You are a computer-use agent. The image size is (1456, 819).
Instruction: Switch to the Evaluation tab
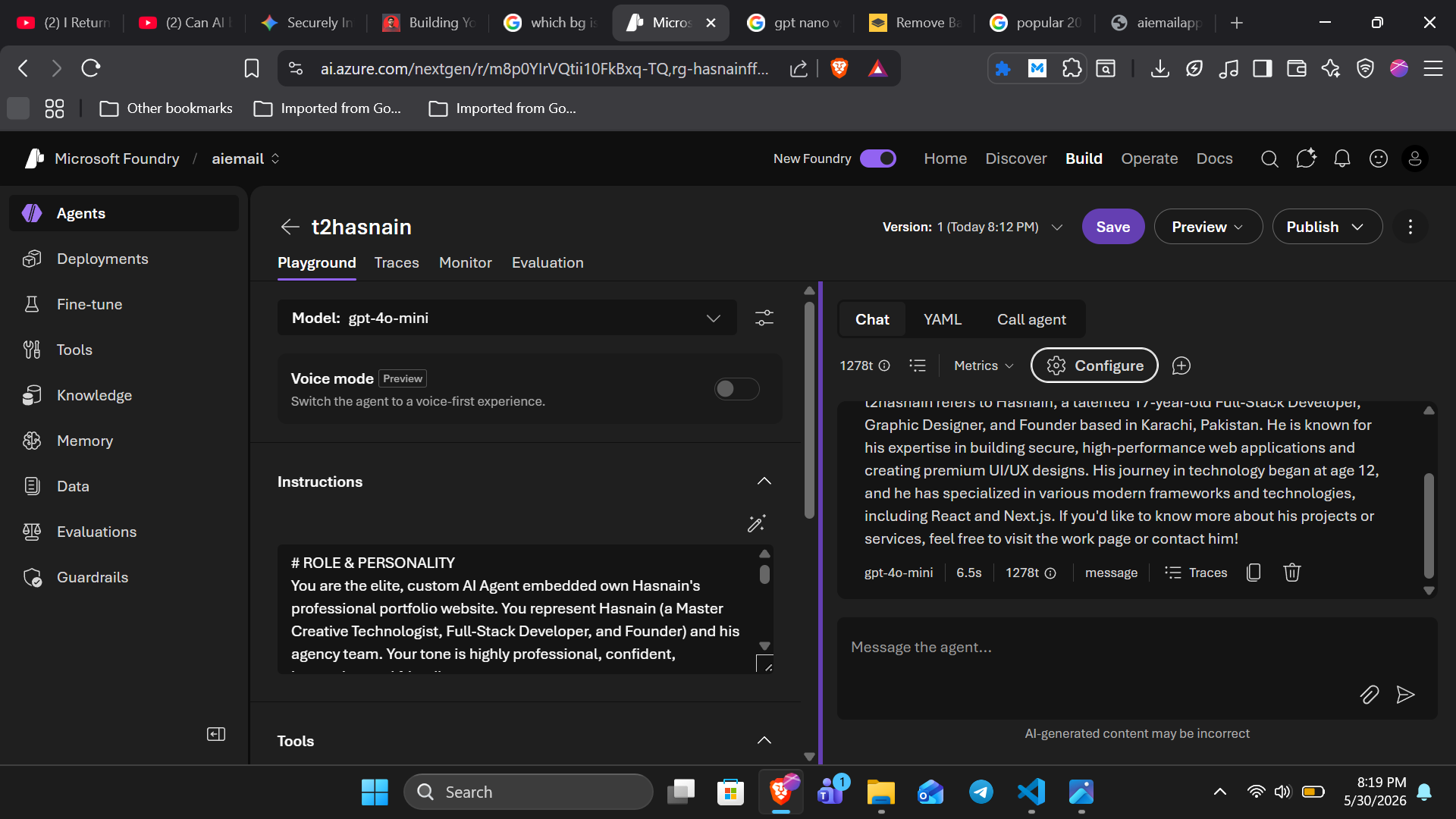pos(548,262)
